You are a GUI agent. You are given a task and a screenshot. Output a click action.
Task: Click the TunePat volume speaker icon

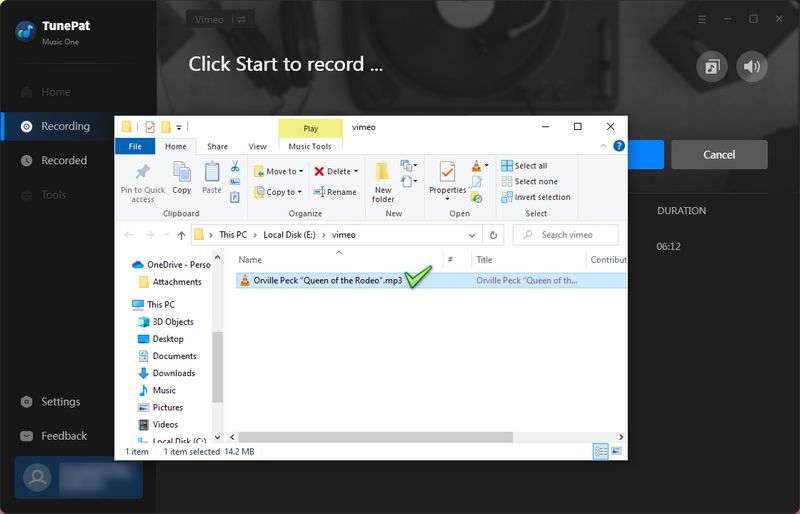click(752, 67)
